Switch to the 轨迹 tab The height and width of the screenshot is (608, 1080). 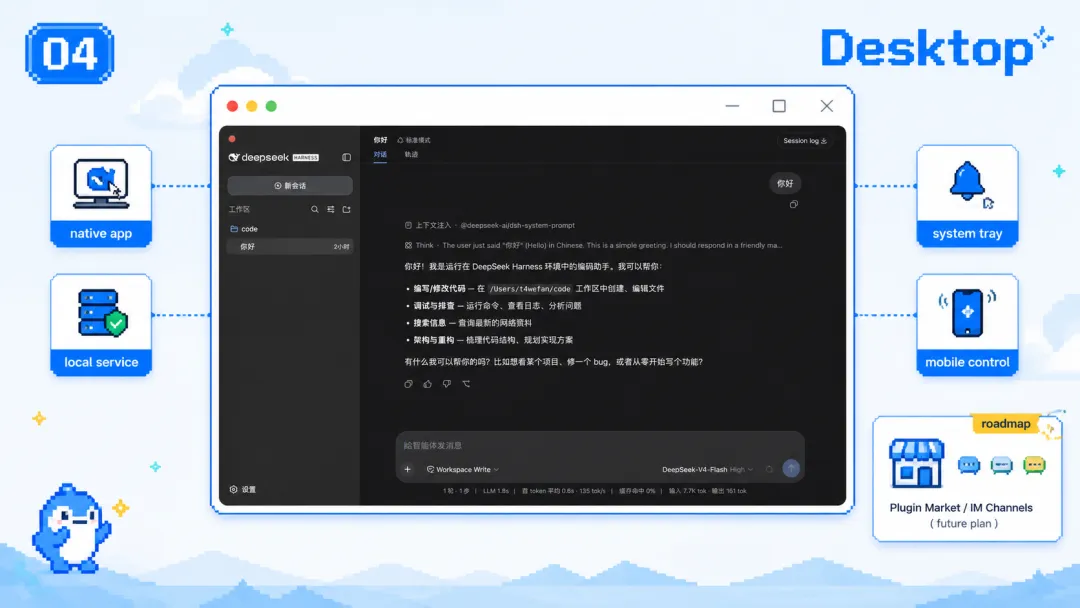pyautogui.click(x=411, y=155)
